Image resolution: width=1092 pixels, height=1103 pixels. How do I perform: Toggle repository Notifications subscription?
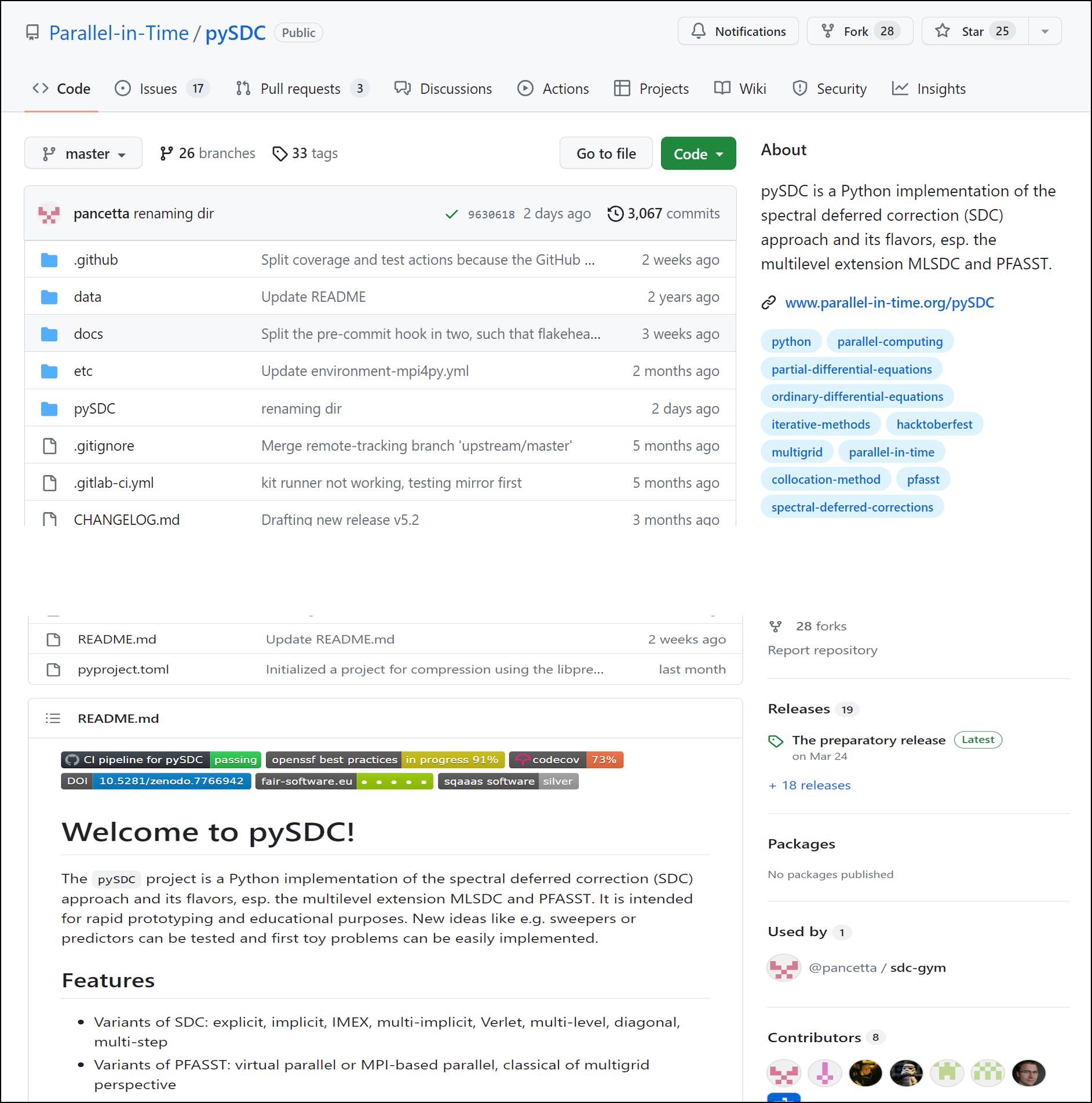tap(738, 31)
